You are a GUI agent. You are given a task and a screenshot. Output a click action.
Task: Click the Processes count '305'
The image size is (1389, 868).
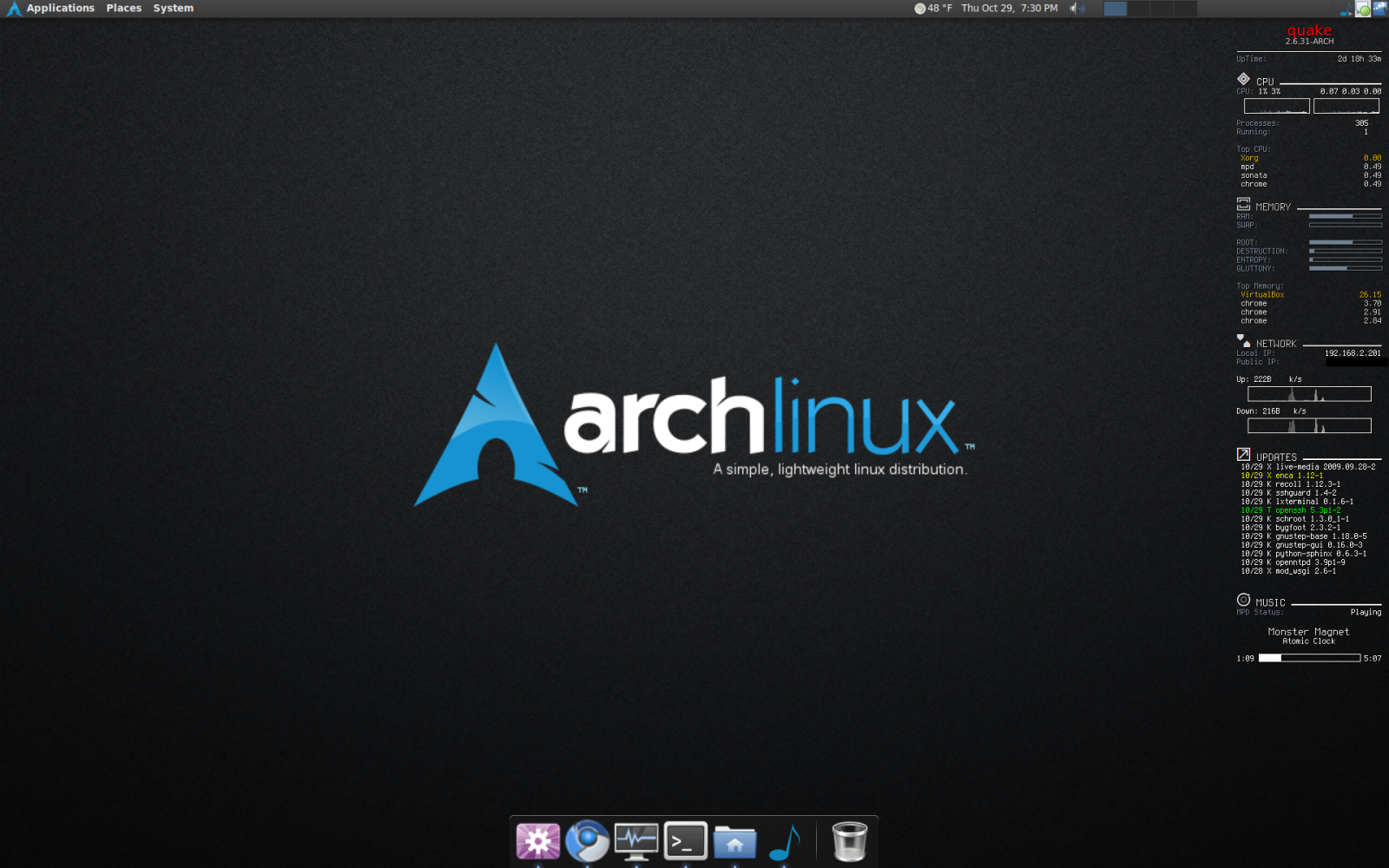point(1361,123)
